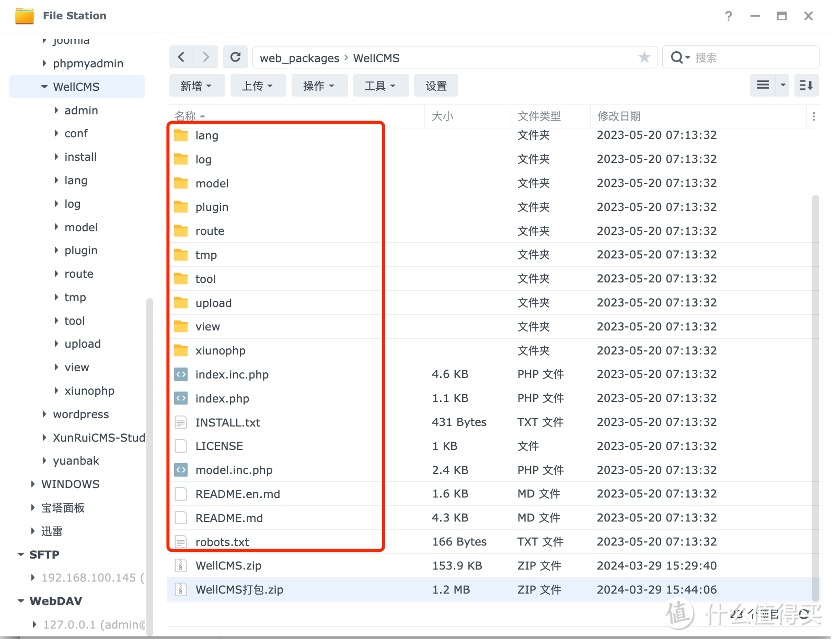Viewport: 832px width, 640px height.
Task: Collapse the SFTP section
Action: pyautogui.click(x=21, y=555)
